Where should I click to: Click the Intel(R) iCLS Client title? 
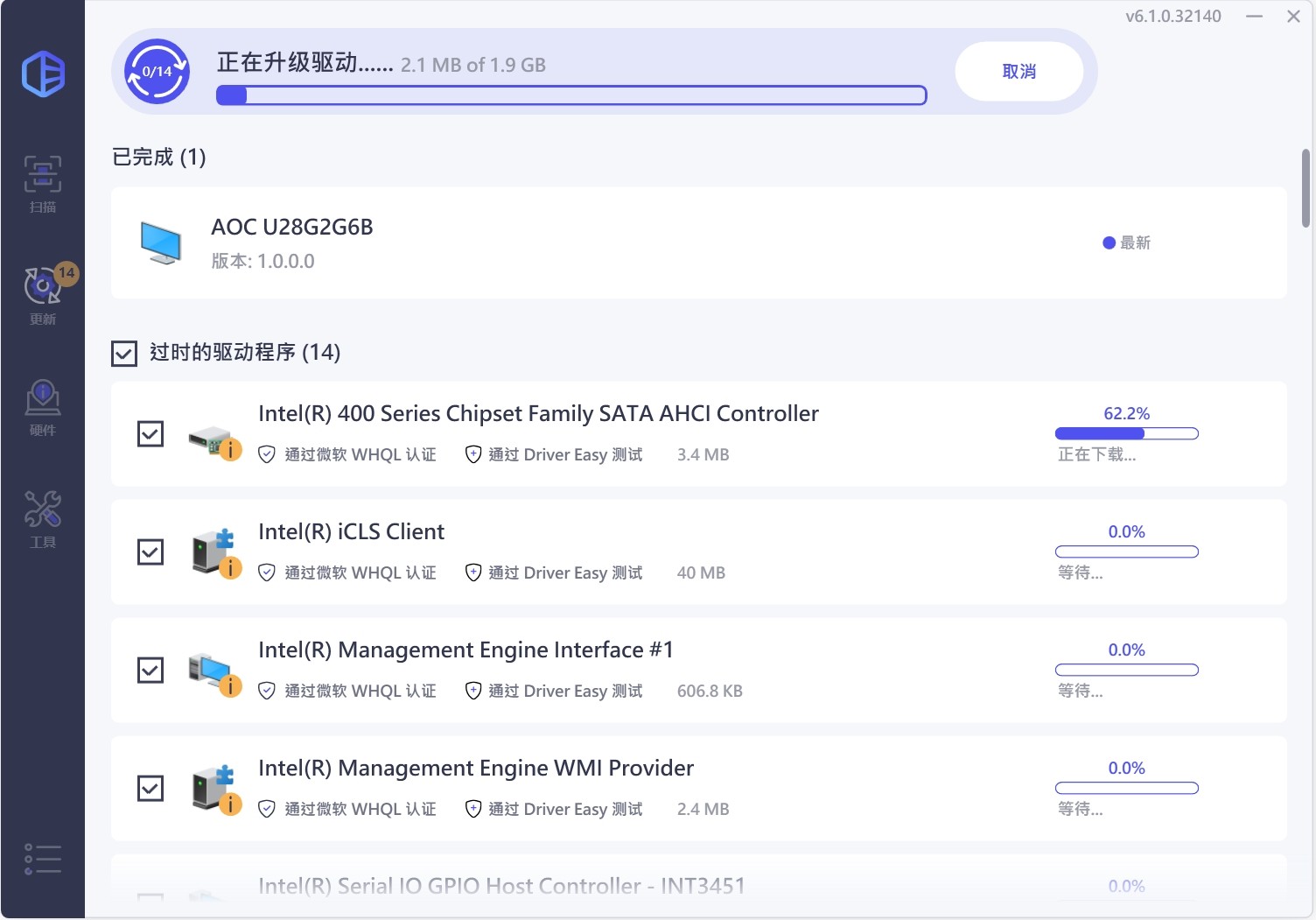pos(351,531)
